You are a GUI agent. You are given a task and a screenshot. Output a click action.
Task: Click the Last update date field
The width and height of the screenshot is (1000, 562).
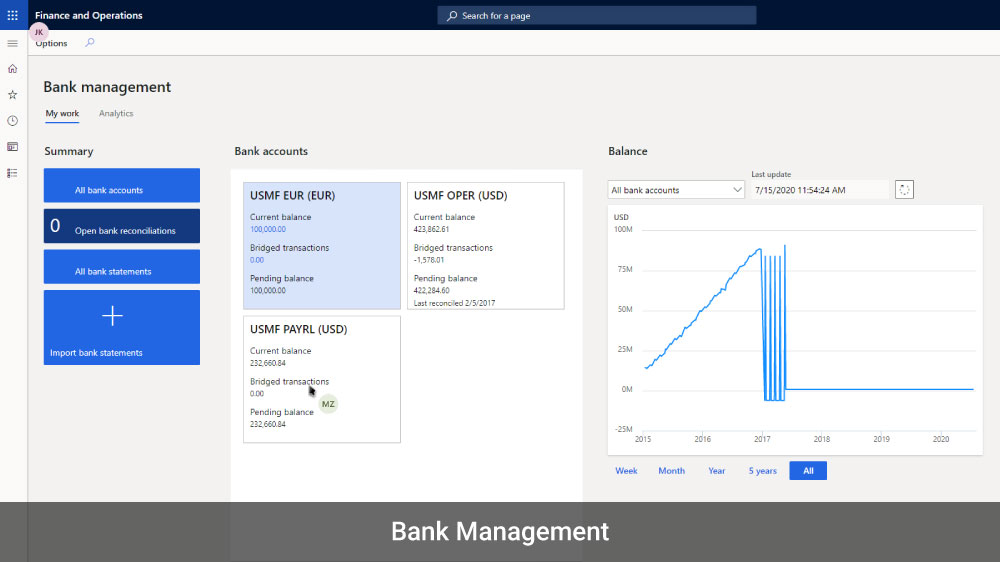(820, 190)
